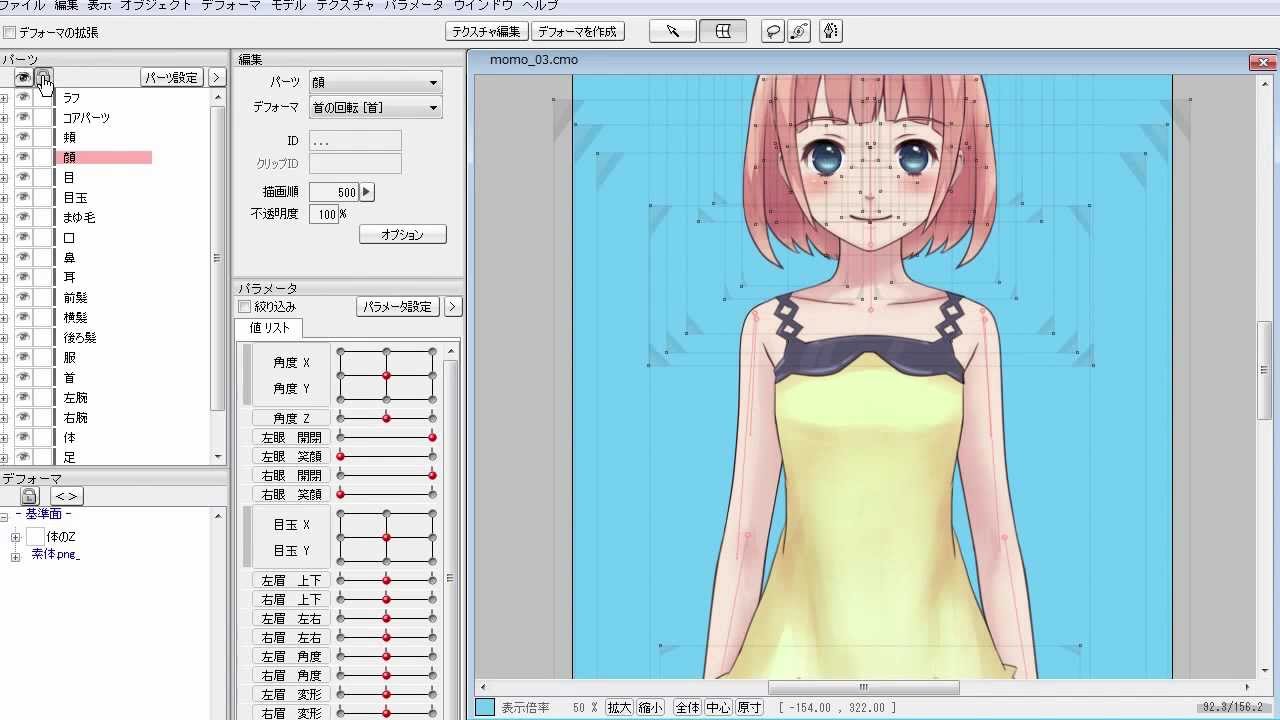Image resolution: width=1280 pixels, height=720 pixels.
Task: Click 縮小 to zoom out
Action: point(650,707)
